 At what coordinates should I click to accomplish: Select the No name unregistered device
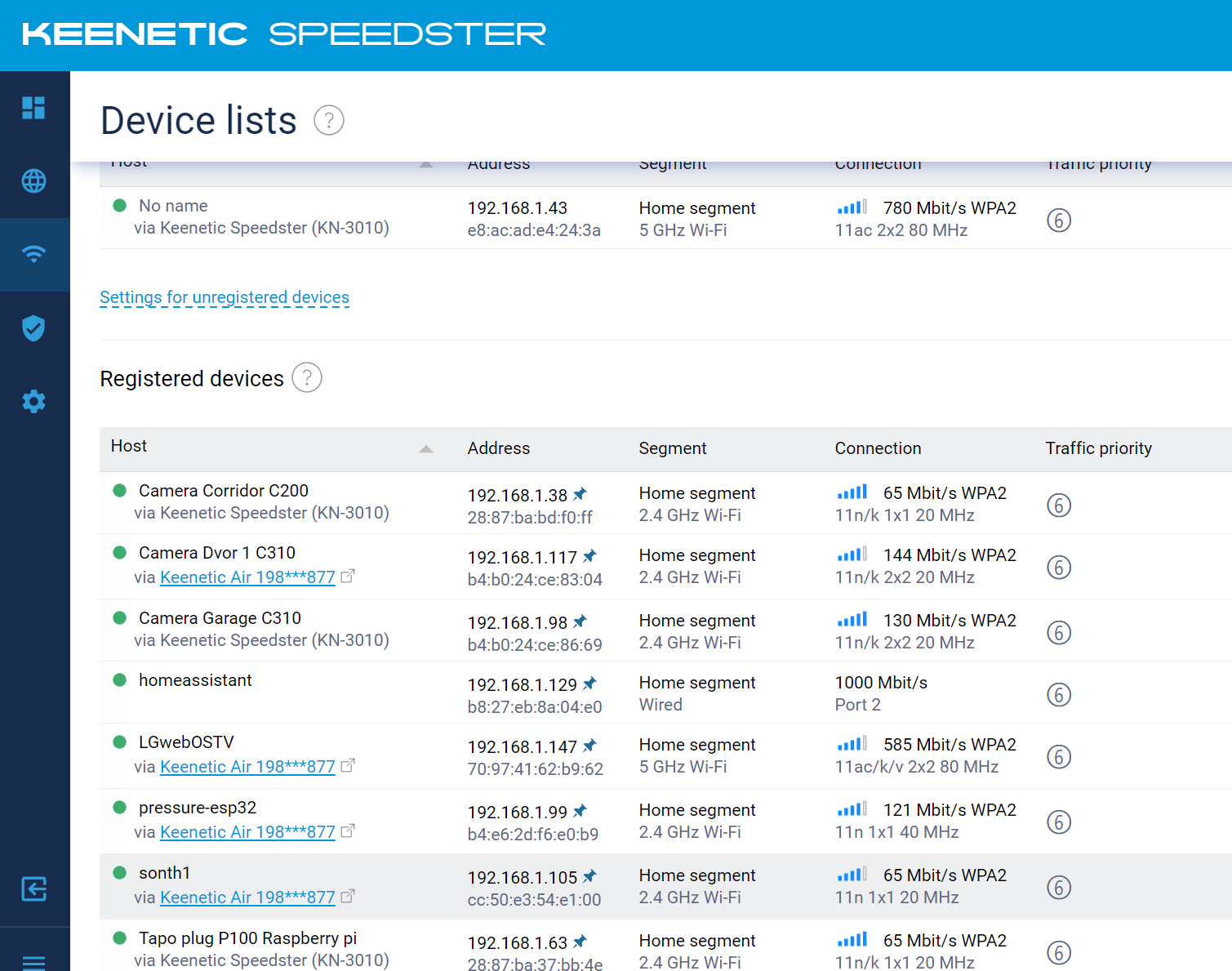[173, 206]
